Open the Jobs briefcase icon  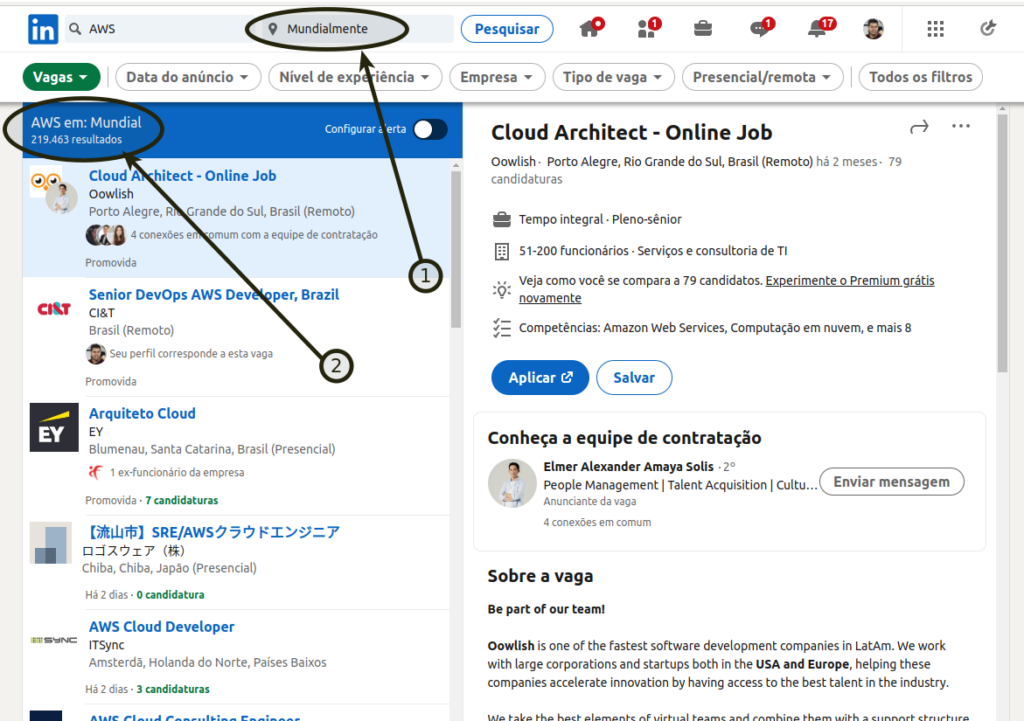coord(703,29)
